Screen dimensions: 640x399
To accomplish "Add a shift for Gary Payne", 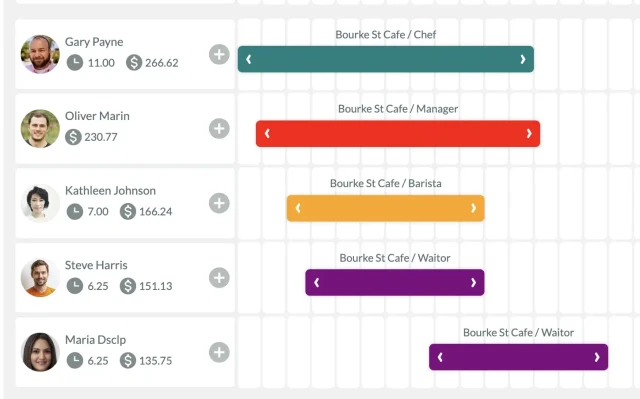I will coord(219,54).
